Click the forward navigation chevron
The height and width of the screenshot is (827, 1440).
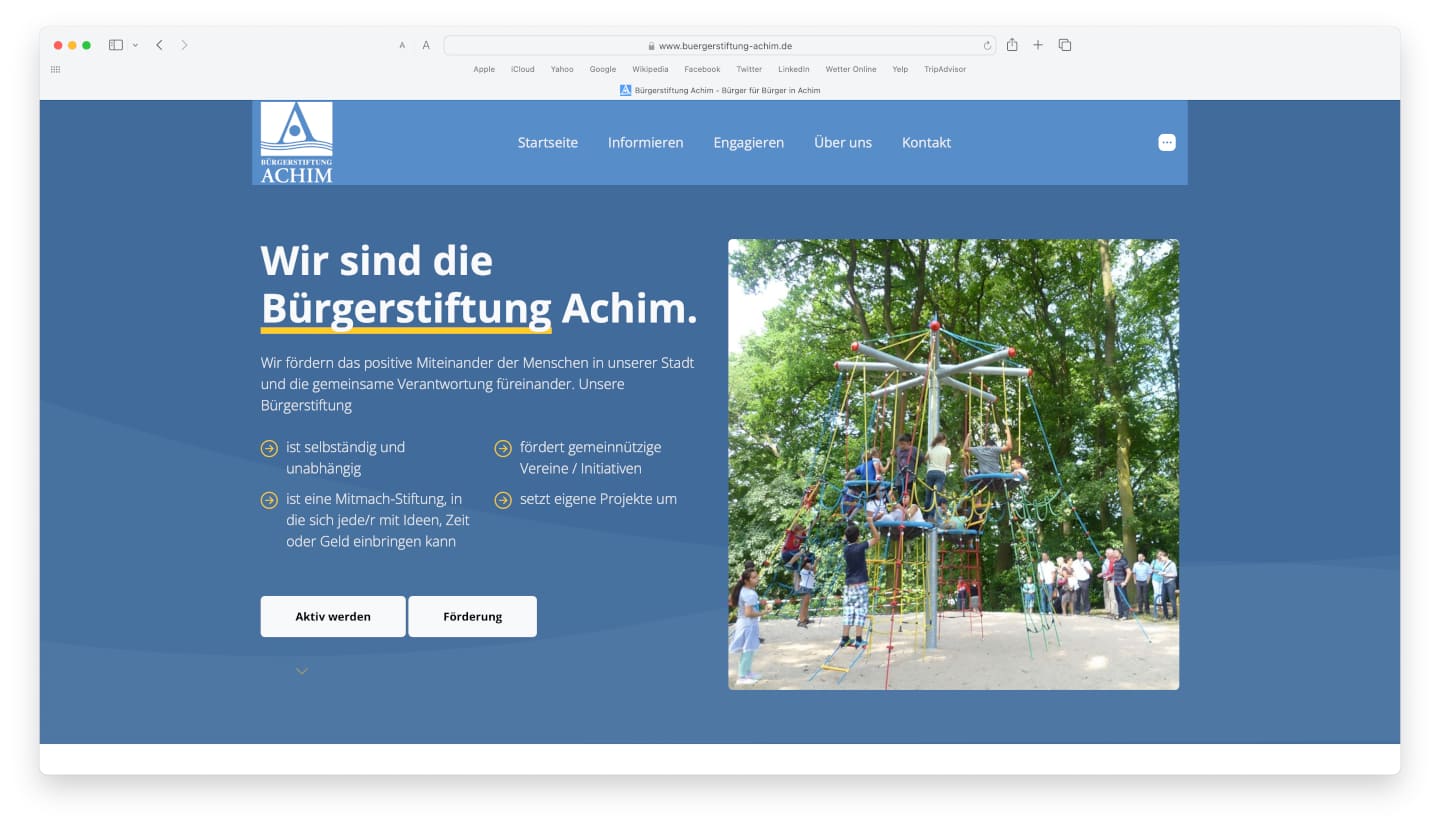pos(184,44)
